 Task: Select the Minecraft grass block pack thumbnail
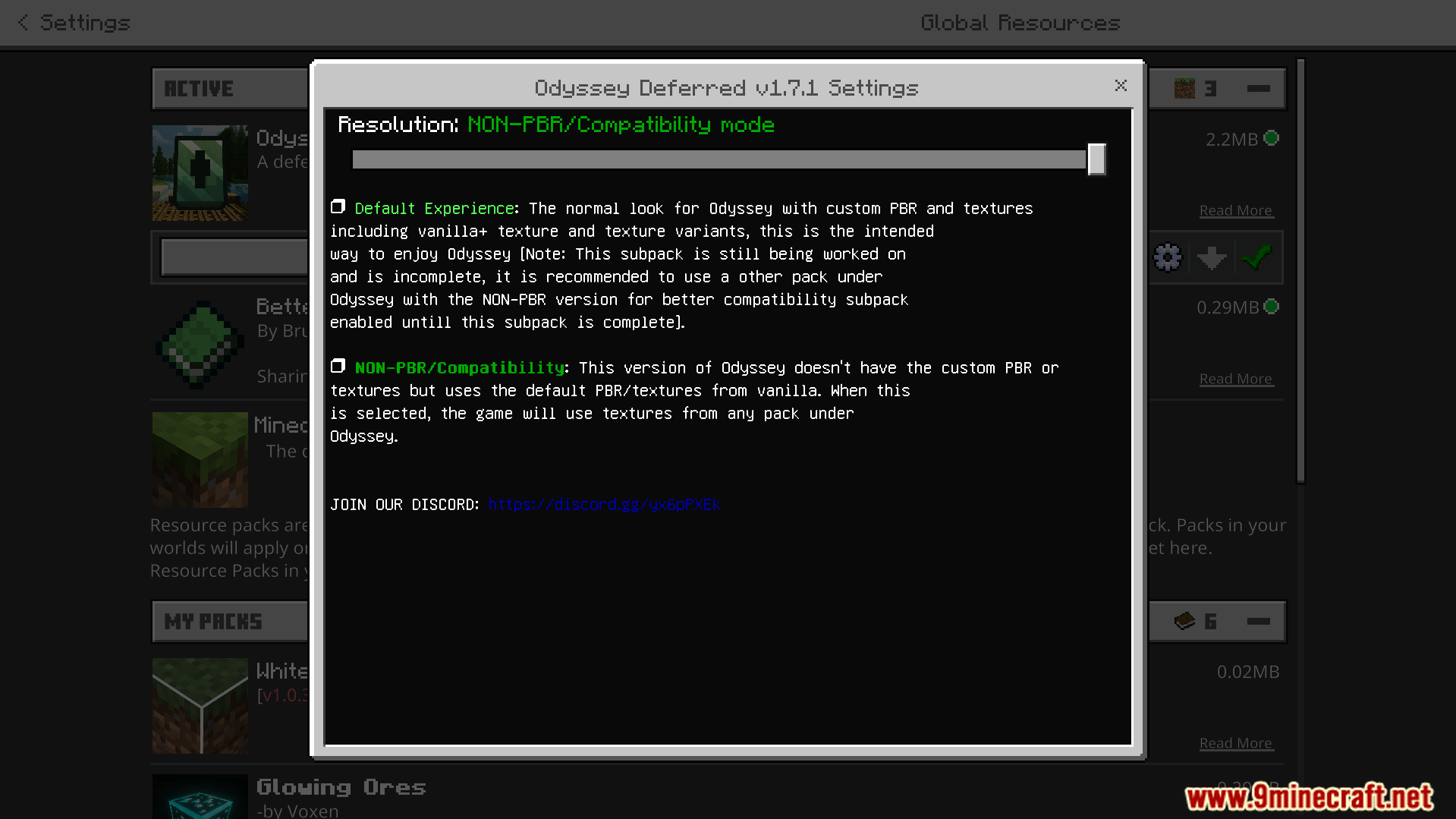pos(200,460)
